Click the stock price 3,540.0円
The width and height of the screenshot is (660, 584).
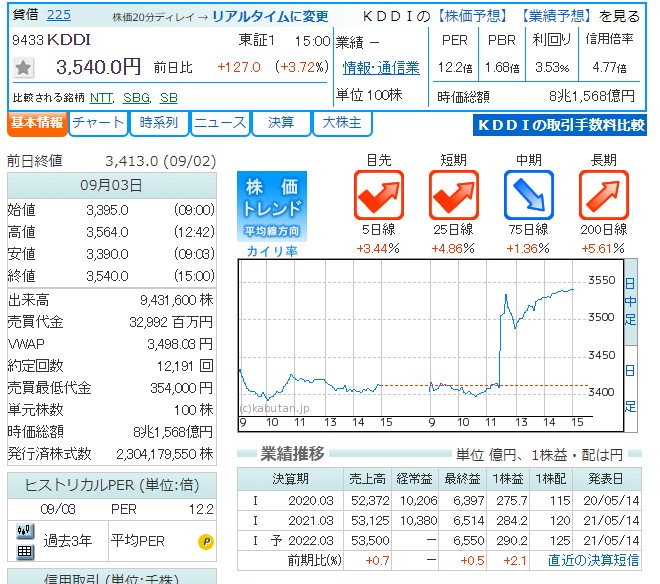click(x=98, y=67)
